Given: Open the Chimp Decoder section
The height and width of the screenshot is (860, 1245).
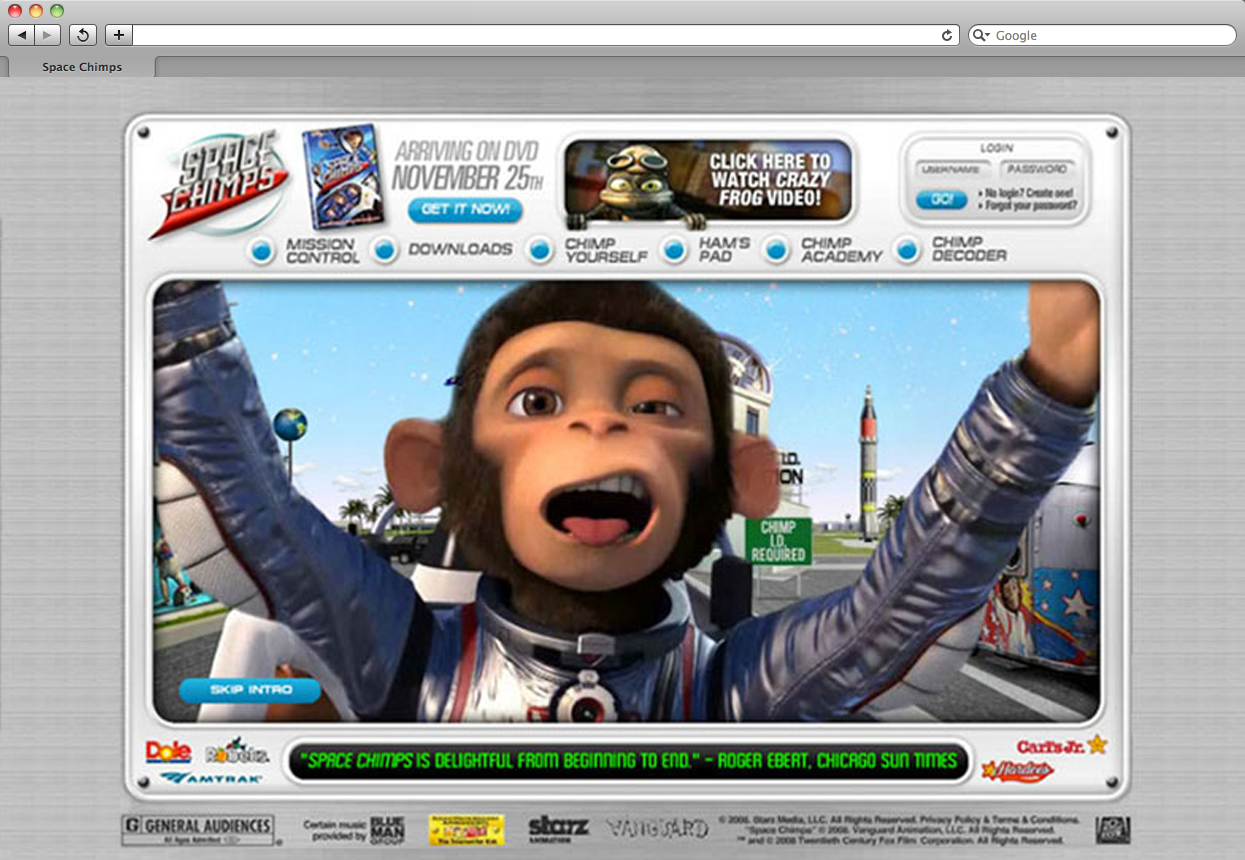Looking at the screenshot, I should (x=969, y=249).
